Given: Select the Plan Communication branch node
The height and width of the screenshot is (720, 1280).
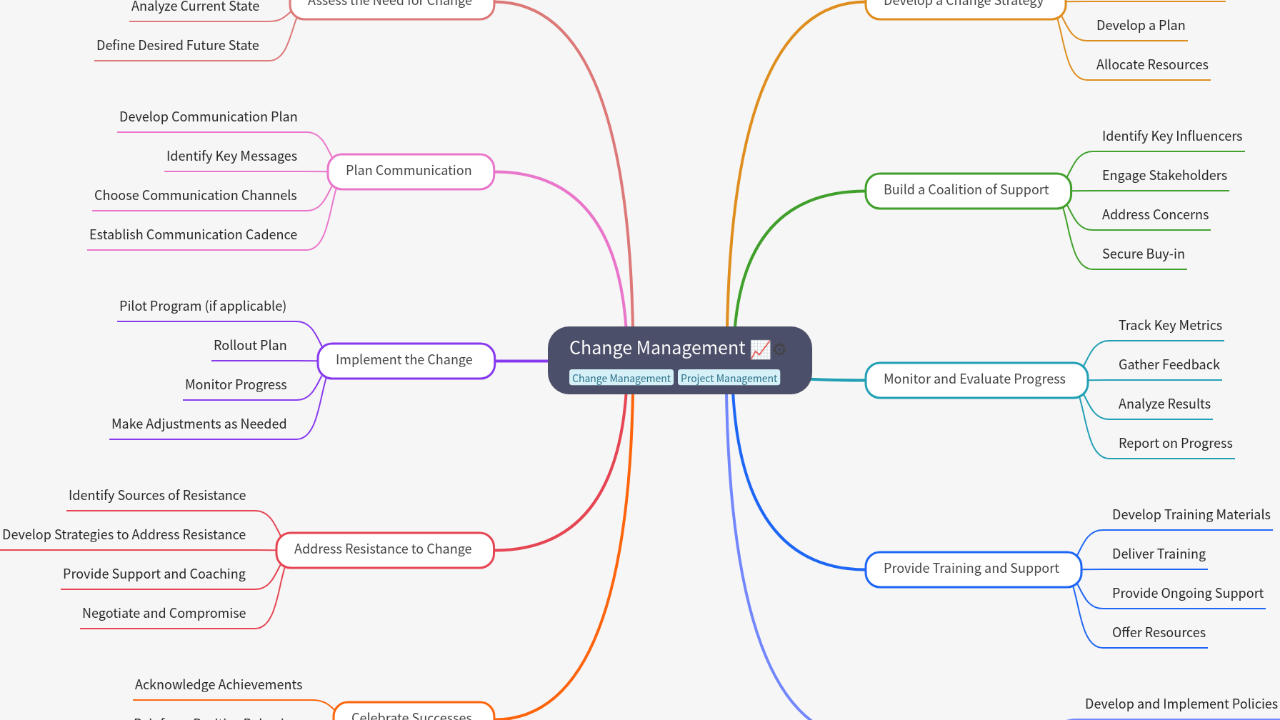Looking at the screenshot, I should click(x=409, y=171).
